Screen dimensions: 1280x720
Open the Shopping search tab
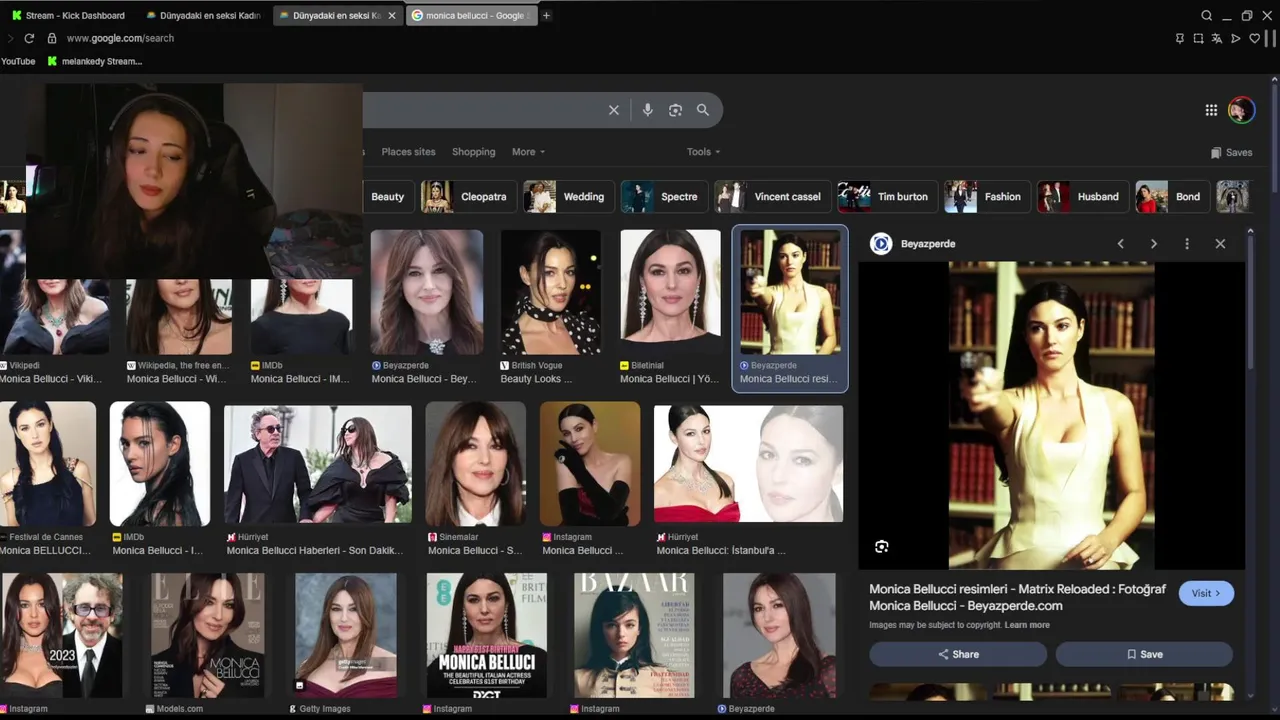point(474,152)
